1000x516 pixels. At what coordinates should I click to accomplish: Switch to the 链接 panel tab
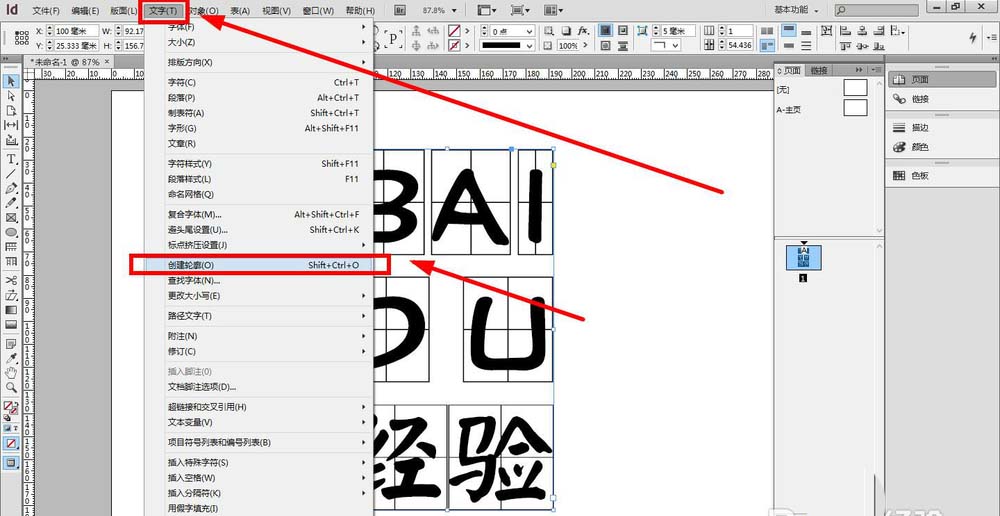[x=818, y=70]
